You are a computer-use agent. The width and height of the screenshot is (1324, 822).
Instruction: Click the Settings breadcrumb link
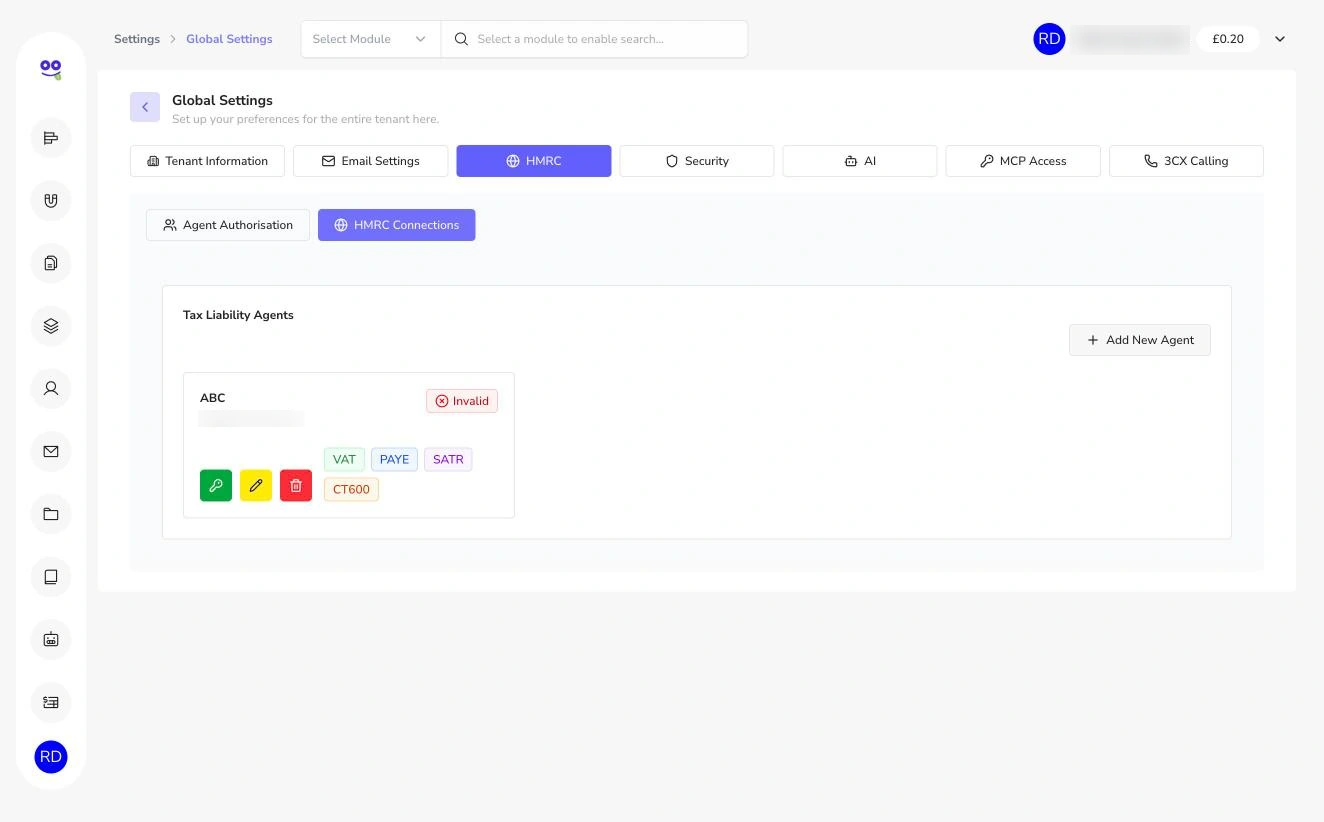click(x=137, y=39)
